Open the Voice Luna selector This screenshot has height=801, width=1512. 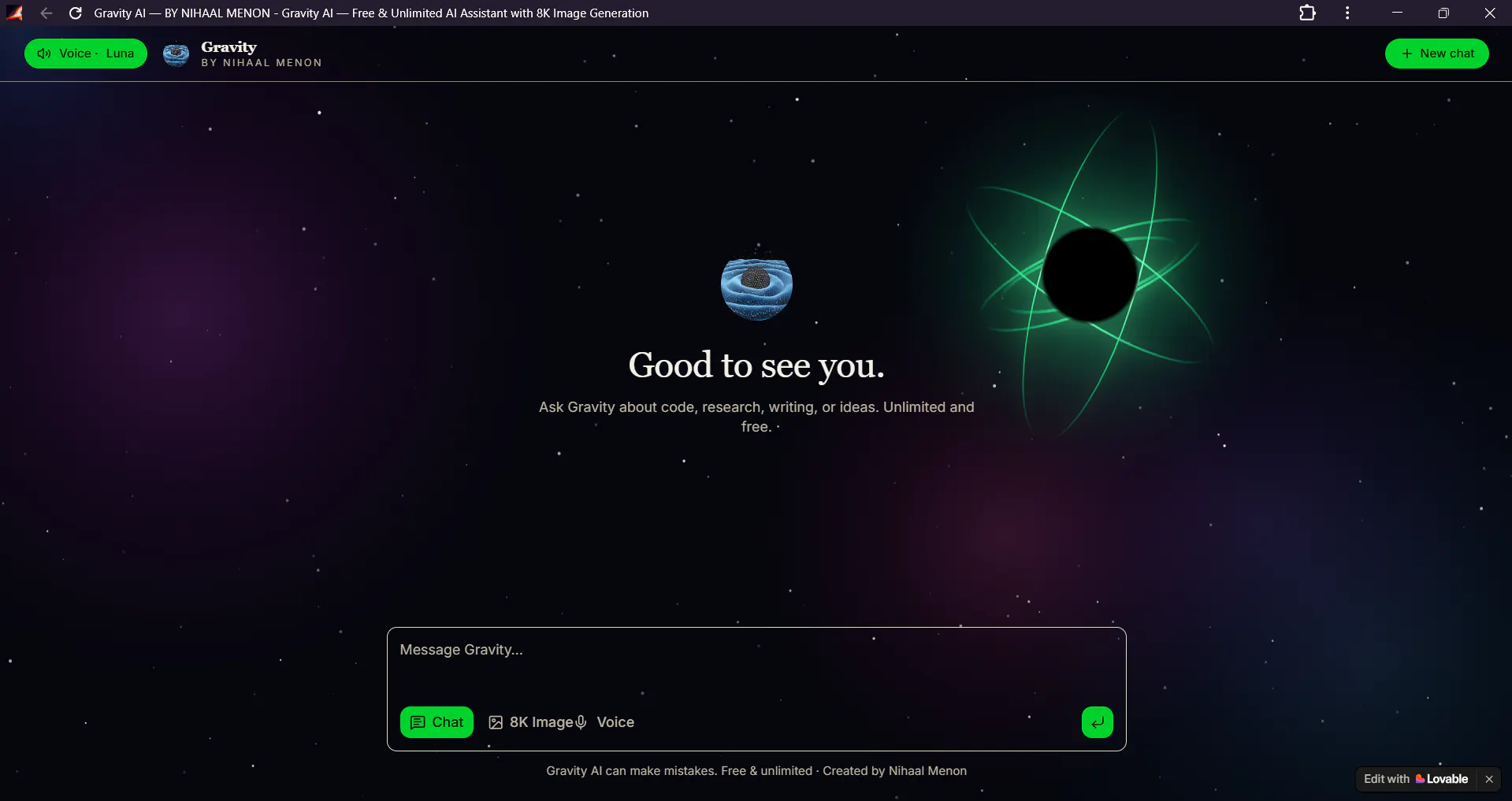pos(86,54)
